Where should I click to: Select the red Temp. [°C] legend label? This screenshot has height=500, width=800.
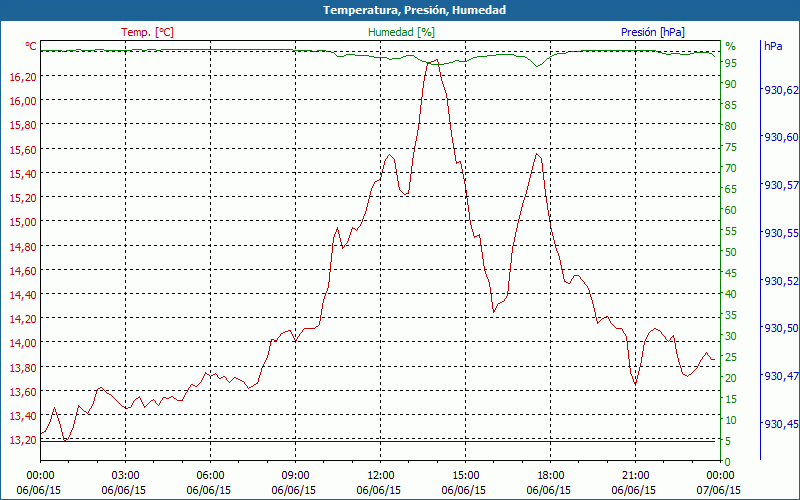[147, 32]
